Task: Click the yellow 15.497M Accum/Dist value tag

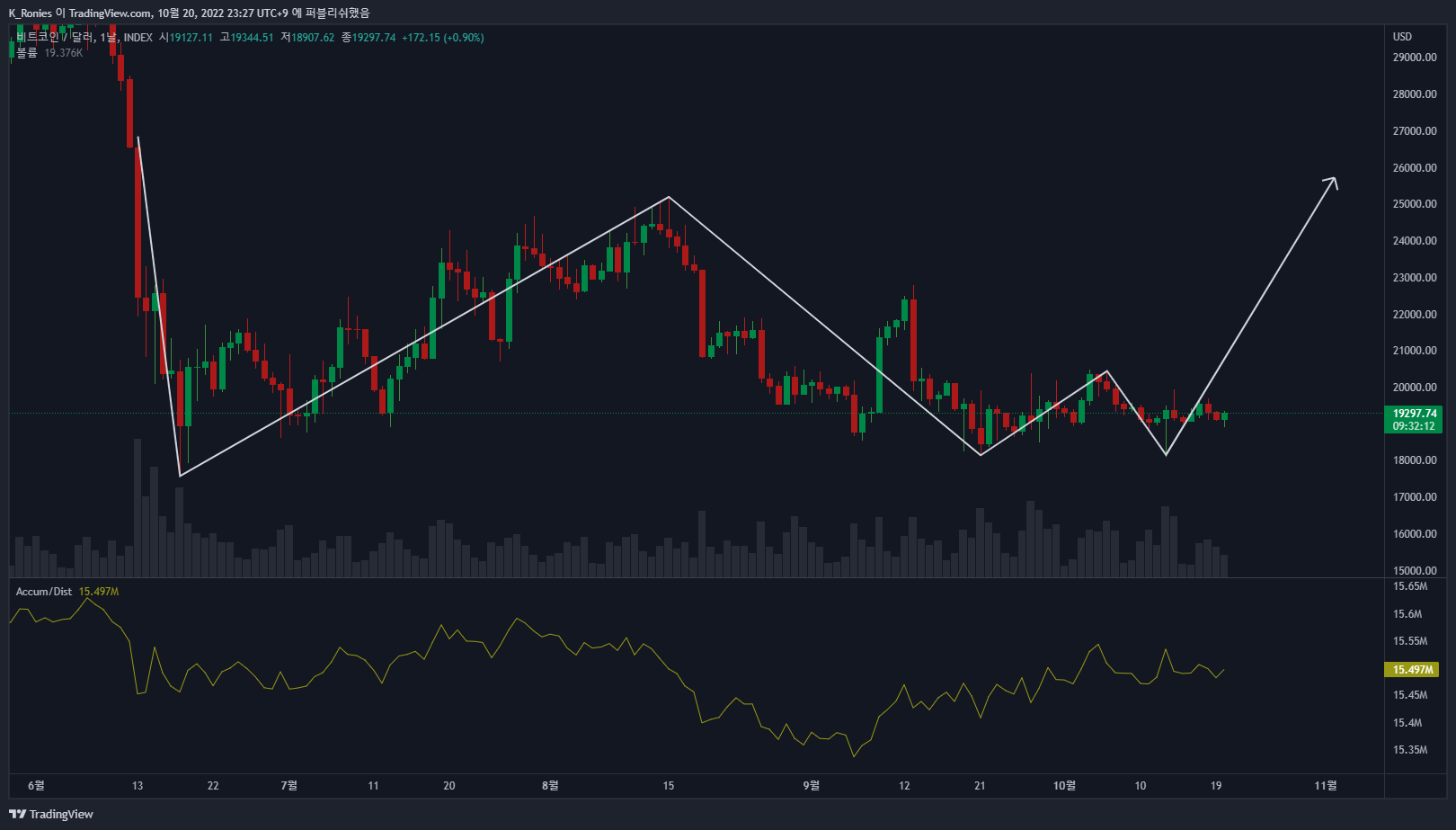Action: tap(1412, 670)
